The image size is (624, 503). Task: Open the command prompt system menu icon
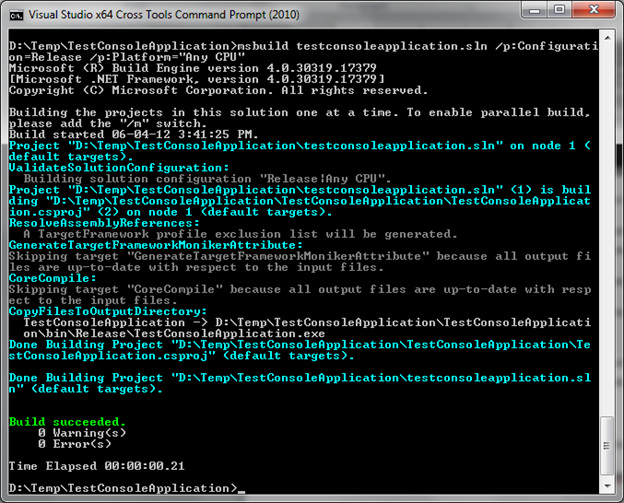point(16,15)
